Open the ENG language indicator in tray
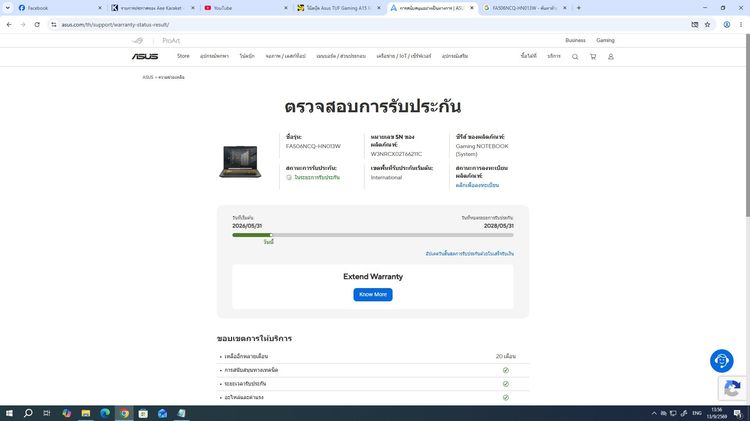The width and height of the screenshot is (750, 421). click(696, 413)
